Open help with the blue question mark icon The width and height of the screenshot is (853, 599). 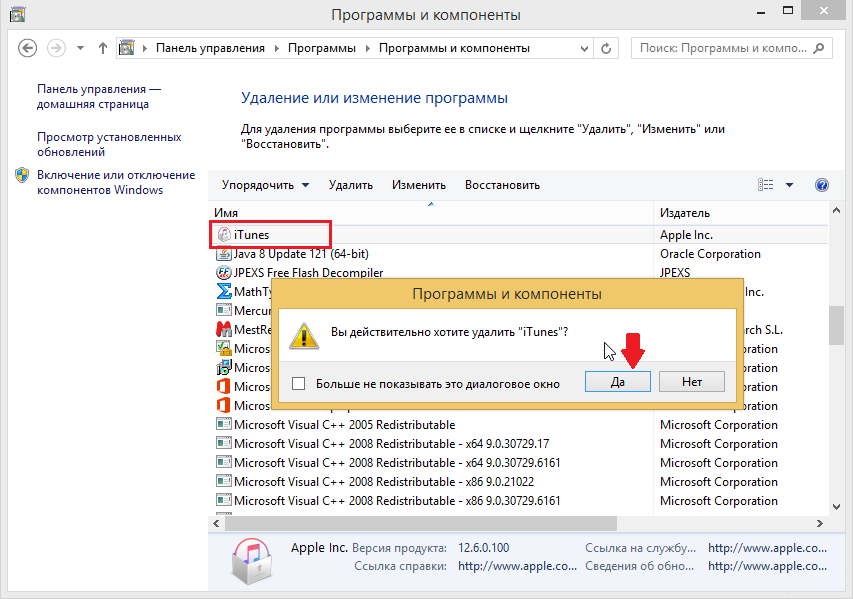coord(821,185)
